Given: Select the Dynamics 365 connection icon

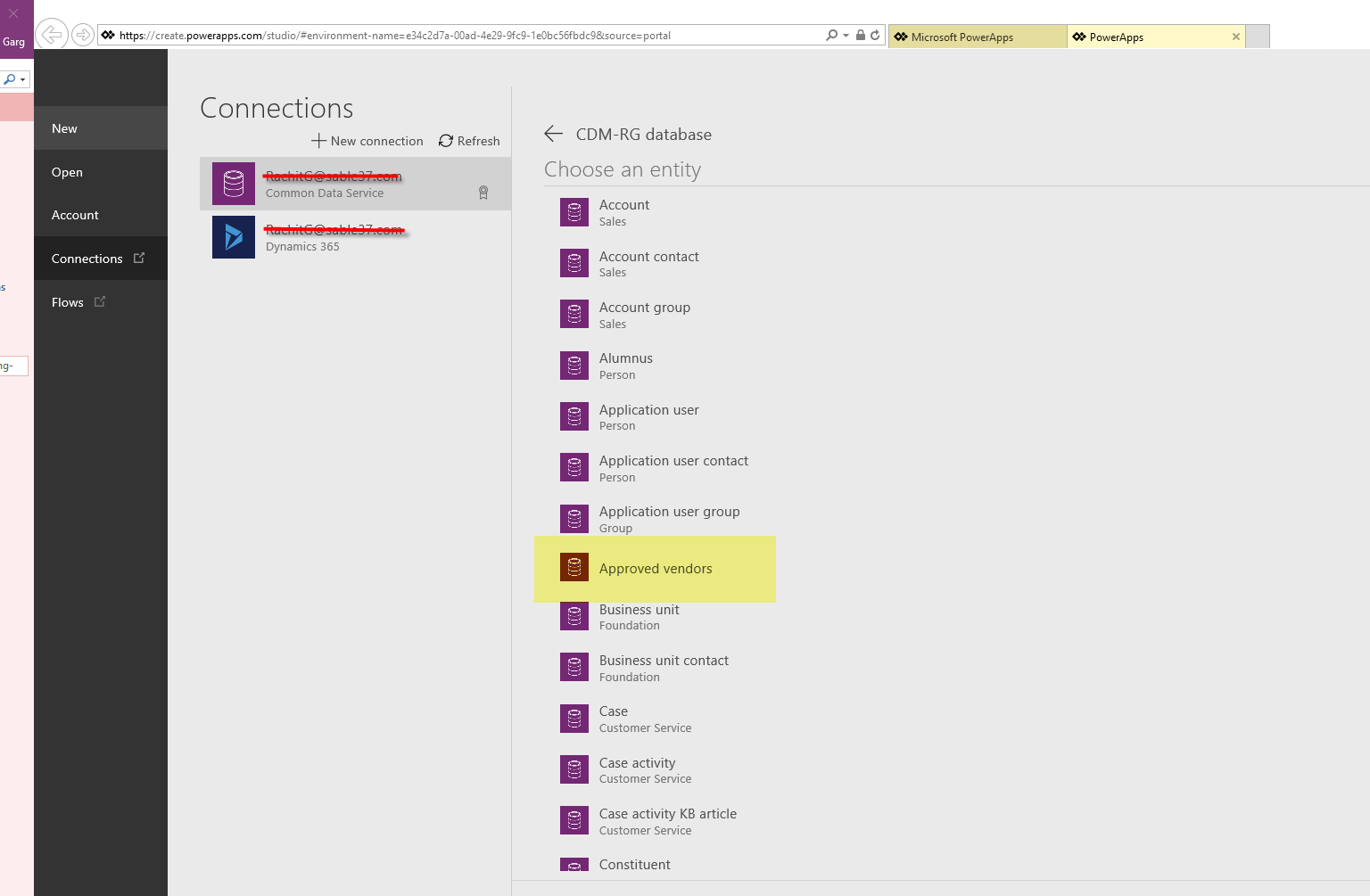Looking at the screenshot, I should click(234, 237).
